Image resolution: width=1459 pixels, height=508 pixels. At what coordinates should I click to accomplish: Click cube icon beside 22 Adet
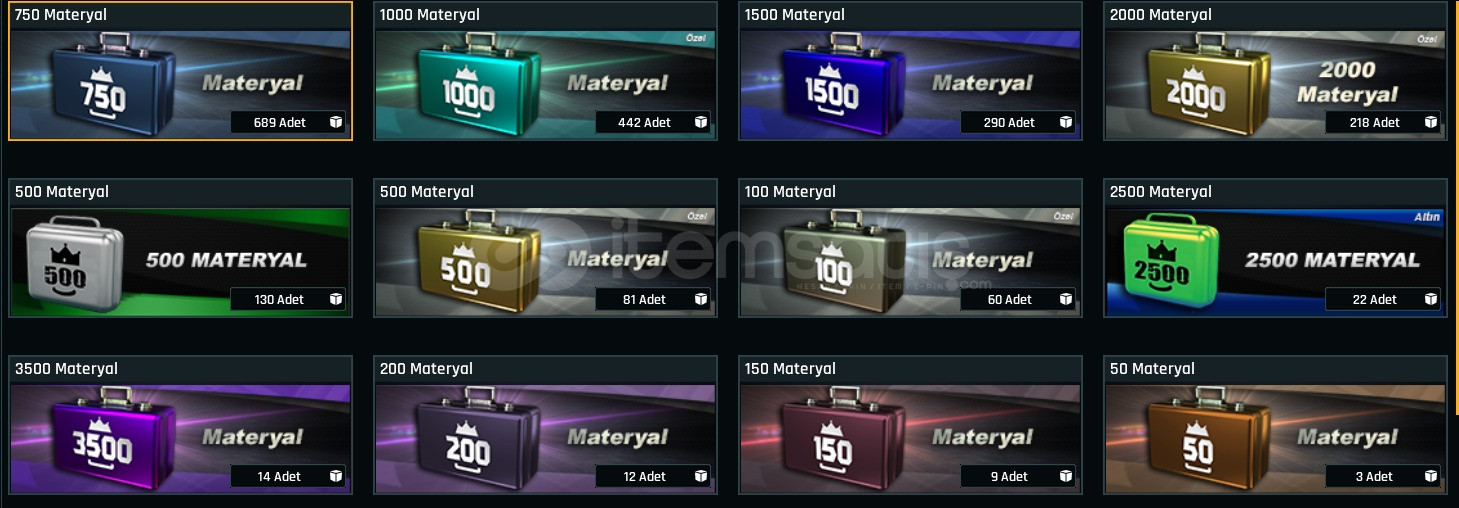1430,299
